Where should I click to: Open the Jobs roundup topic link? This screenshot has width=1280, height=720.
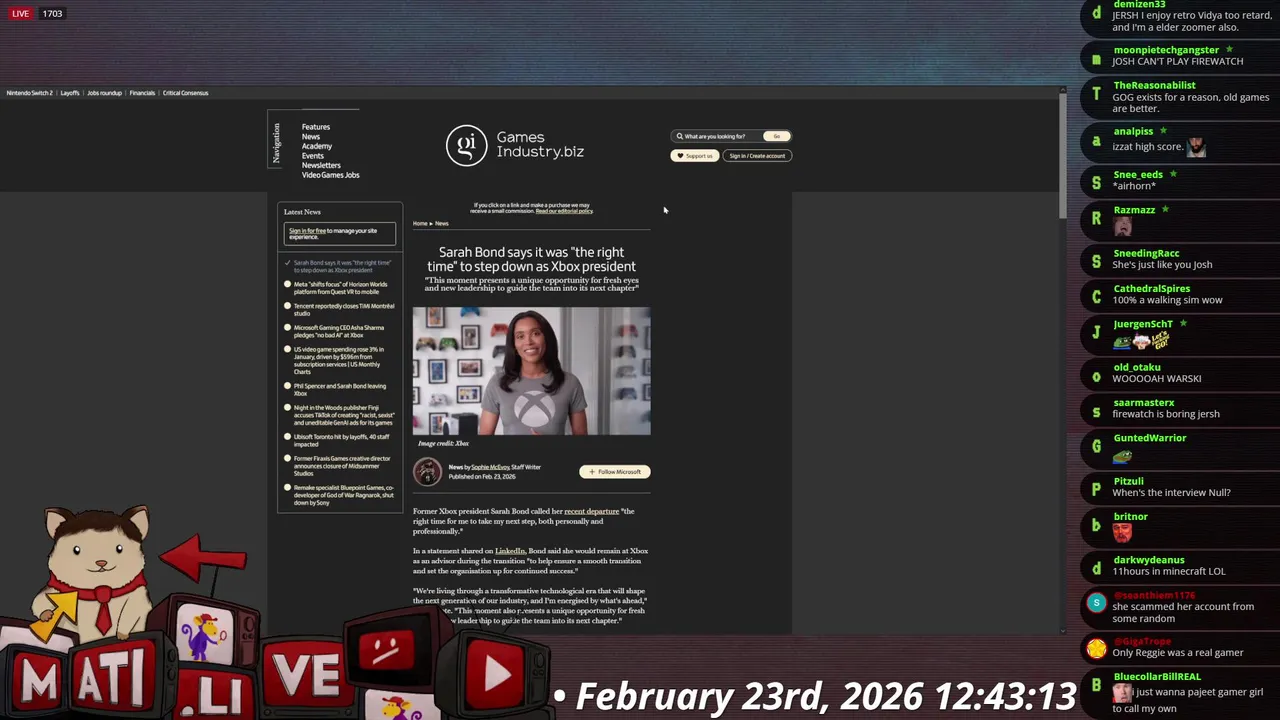click(x=104, y=93)
